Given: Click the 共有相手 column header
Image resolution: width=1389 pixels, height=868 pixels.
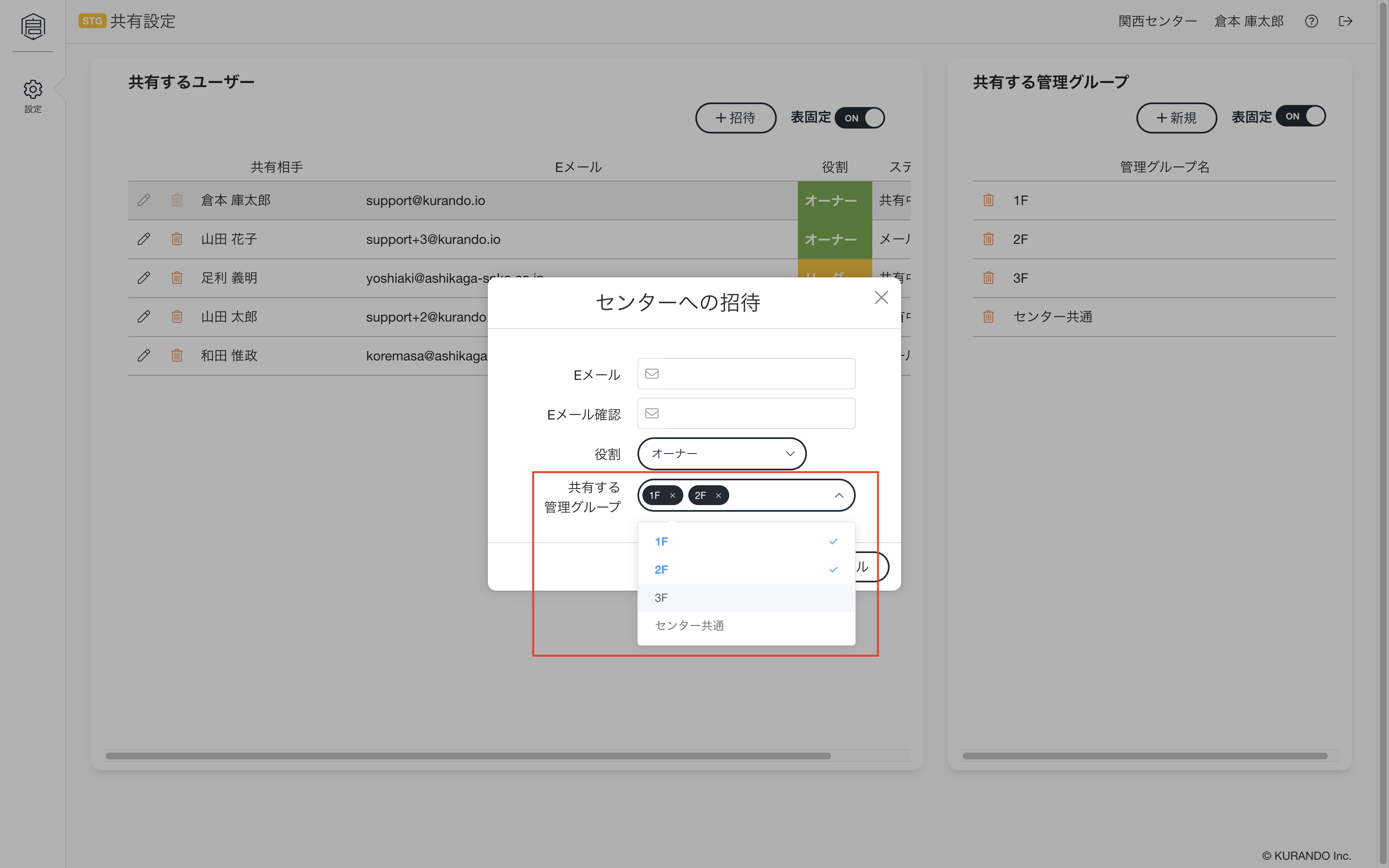Looking at the screenshot, I should (x=277, y=167).
